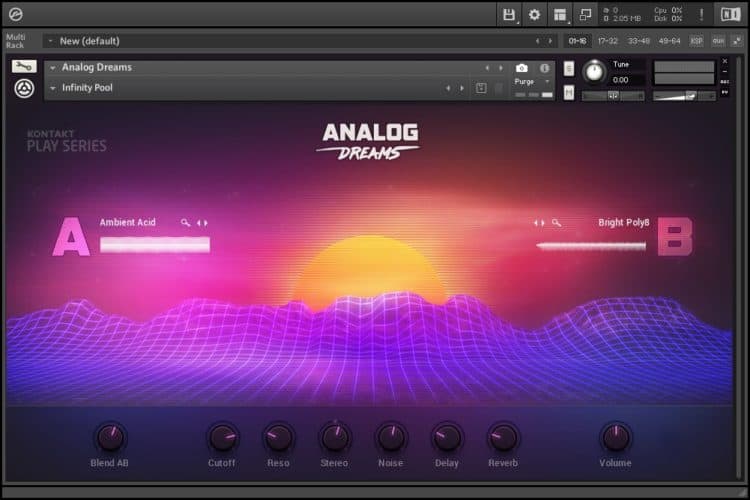Select the large A sound source
Image resolution: width=750 pixels, height=500 pixels.
click(71, 239)
